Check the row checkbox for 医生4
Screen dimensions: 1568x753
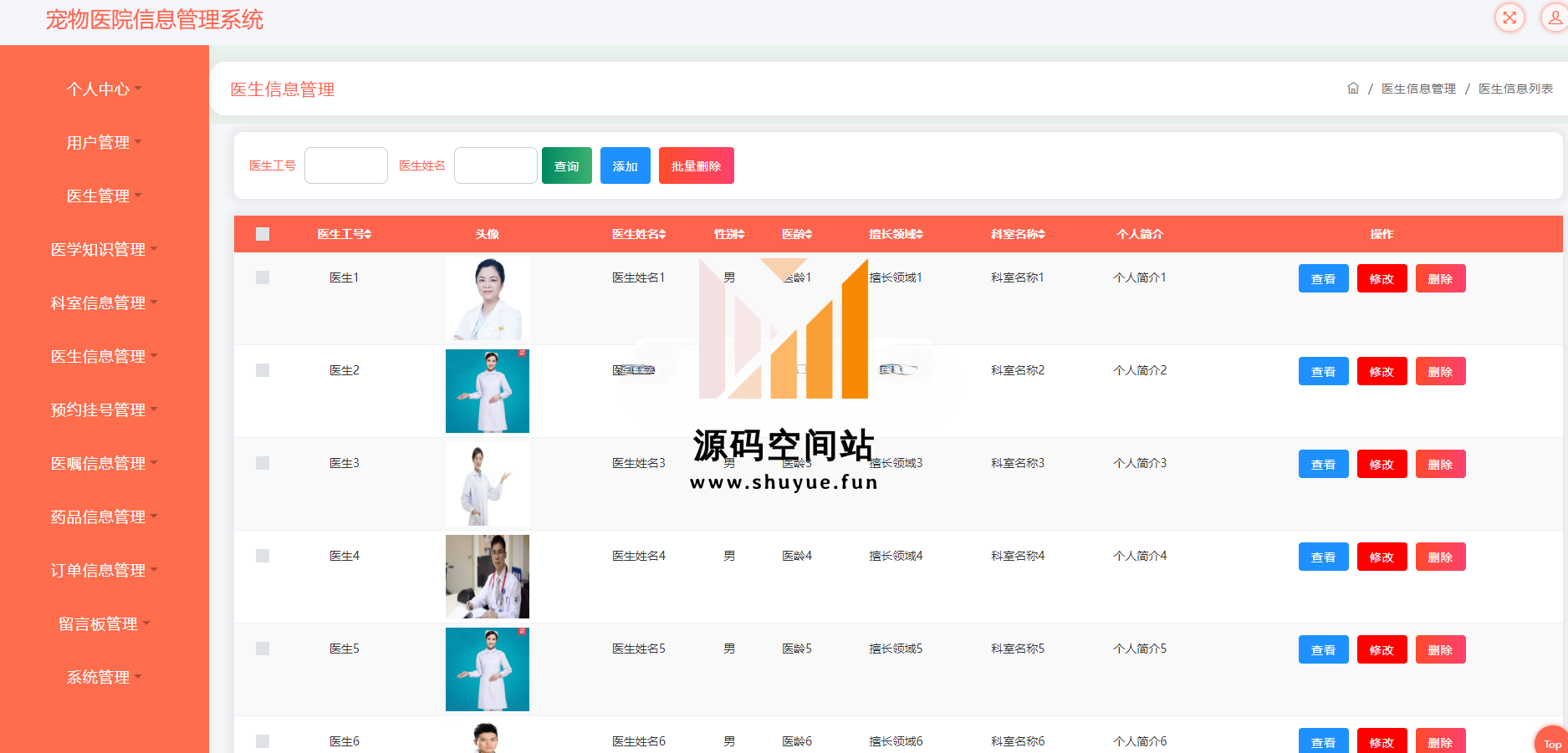[263, 556]
